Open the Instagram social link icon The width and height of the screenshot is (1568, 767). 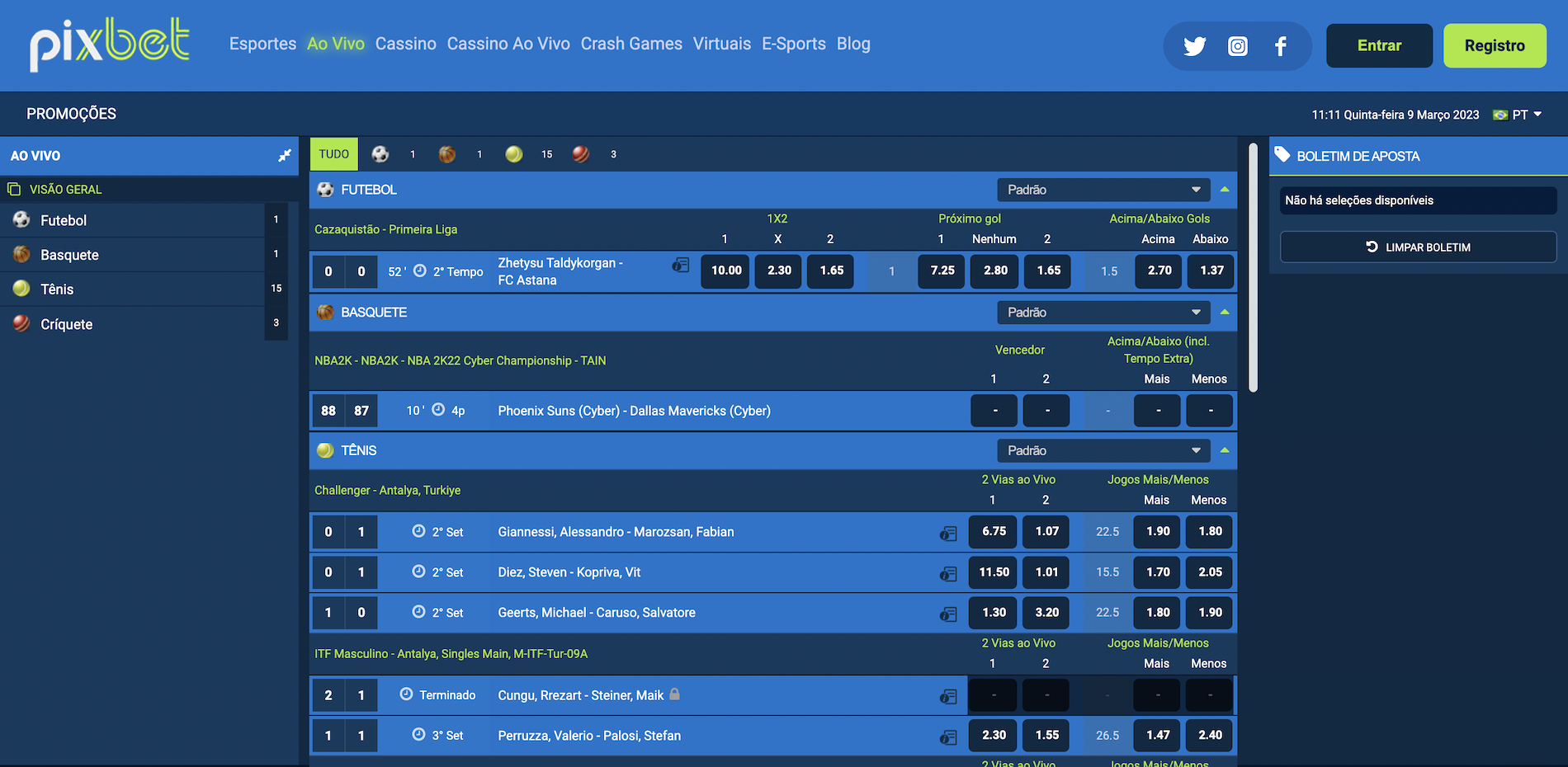[1237, 46]
